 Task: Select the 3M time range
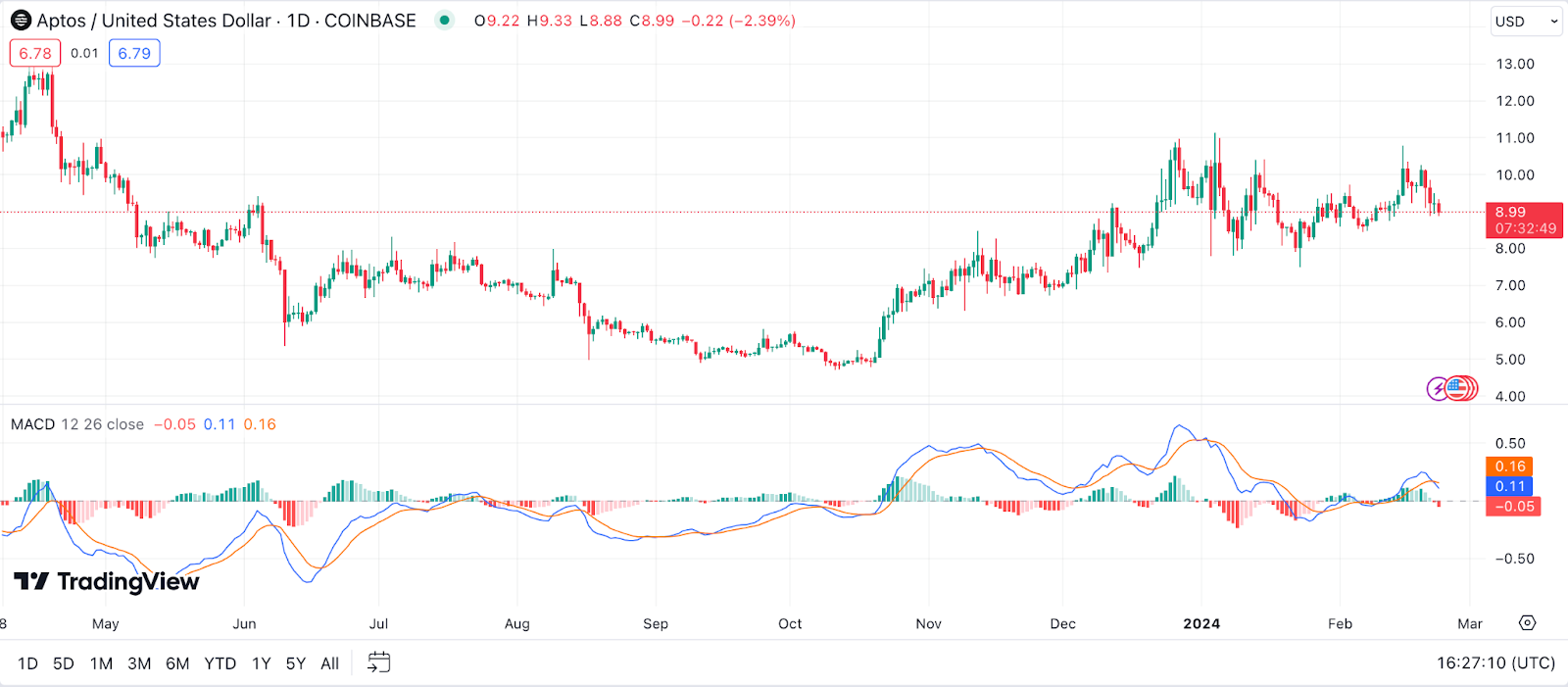(139, 663)
